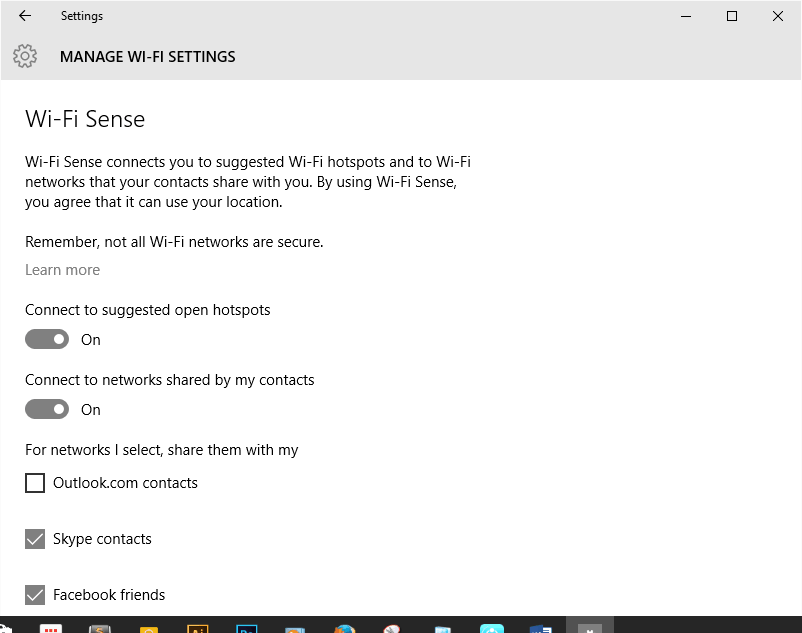
Task: Maximize the Settings window
Action: [x=732, y=16]
